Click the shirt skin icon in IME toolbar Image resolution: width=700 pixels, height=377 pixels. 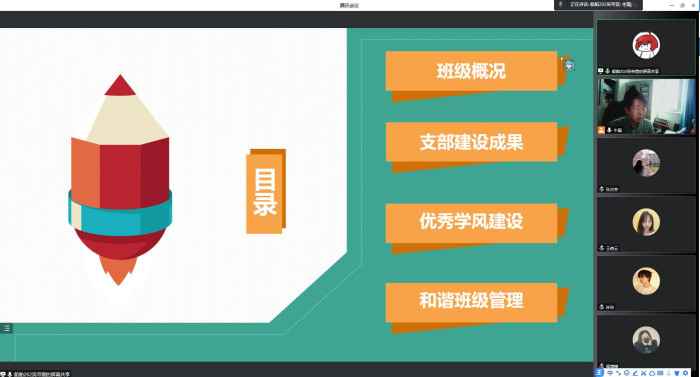(x=677, y=373)
